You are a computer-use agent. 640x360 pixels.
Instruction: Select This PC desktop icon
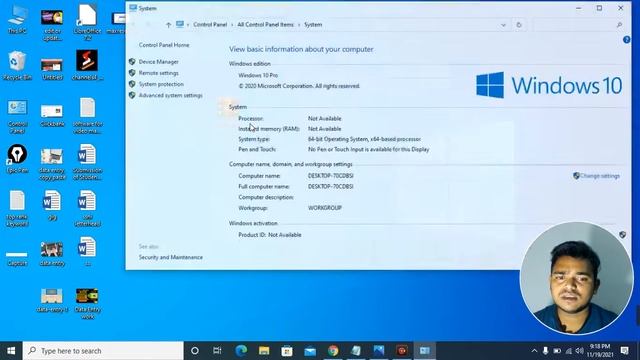[x=17, y=20]
